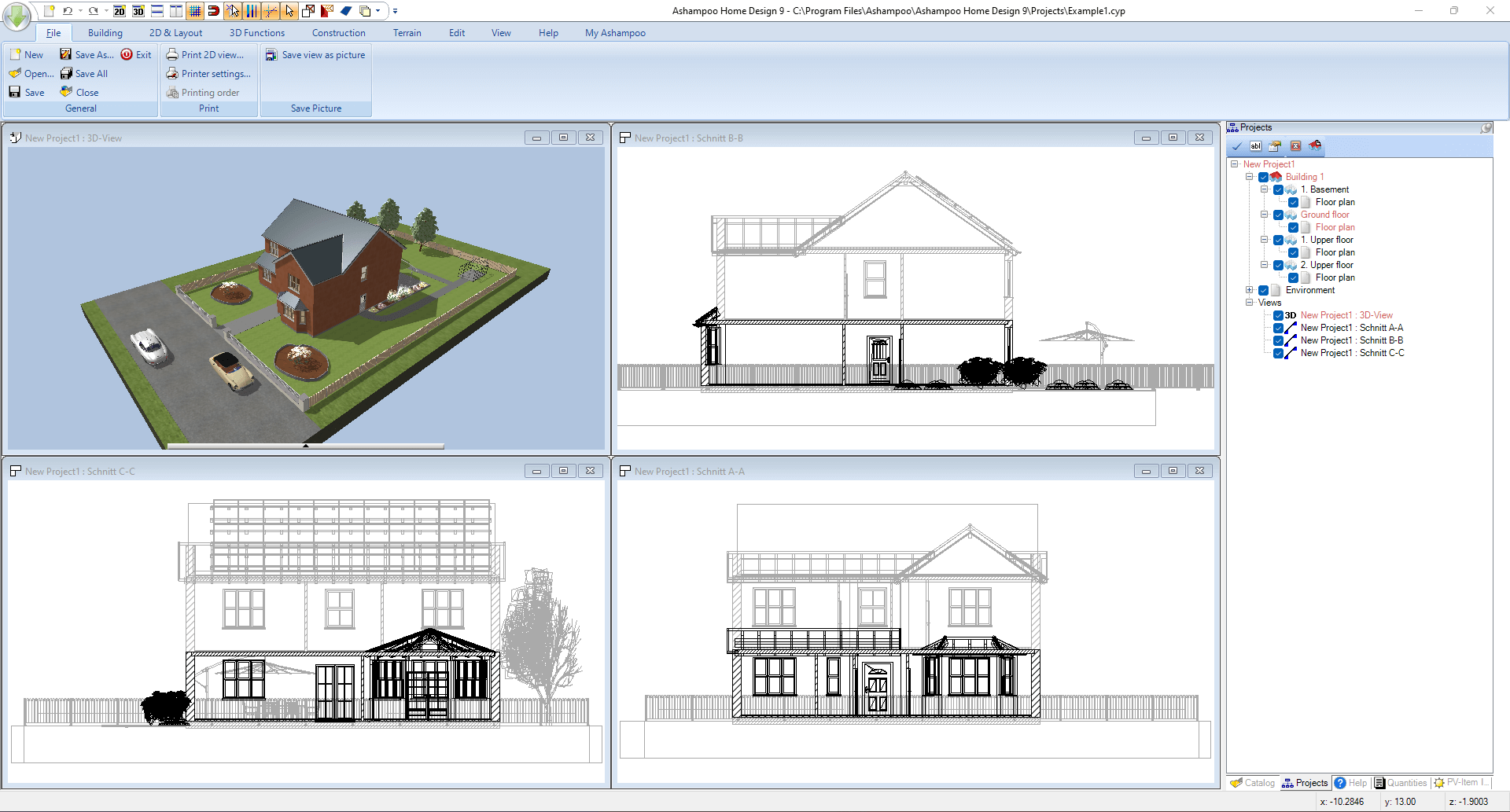Toggle the grid display
Image resolution: width=1510 pixels, height=812 pixels.
194,11
